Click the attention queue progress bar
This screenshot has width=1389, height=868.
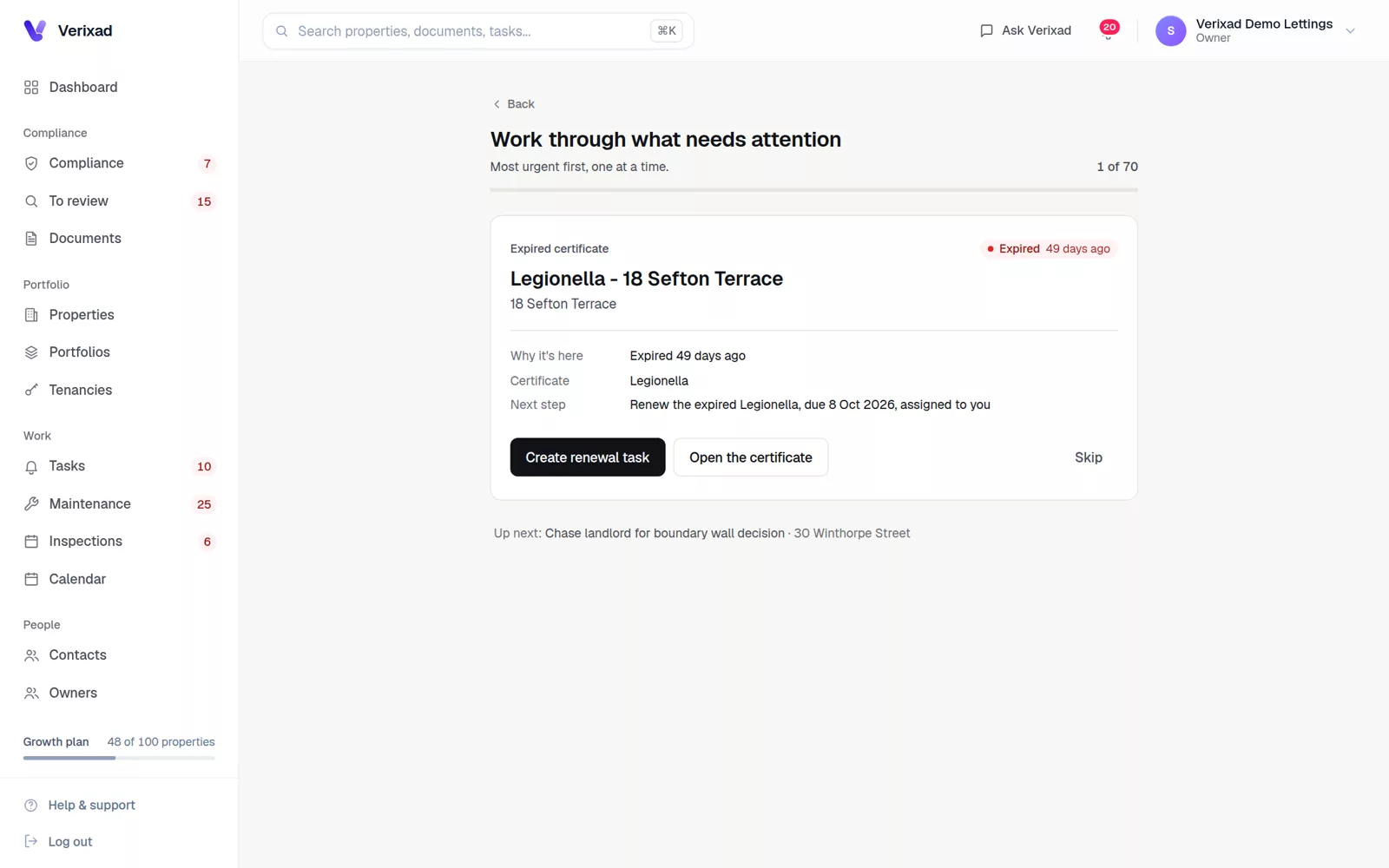(x=813, y=189)
